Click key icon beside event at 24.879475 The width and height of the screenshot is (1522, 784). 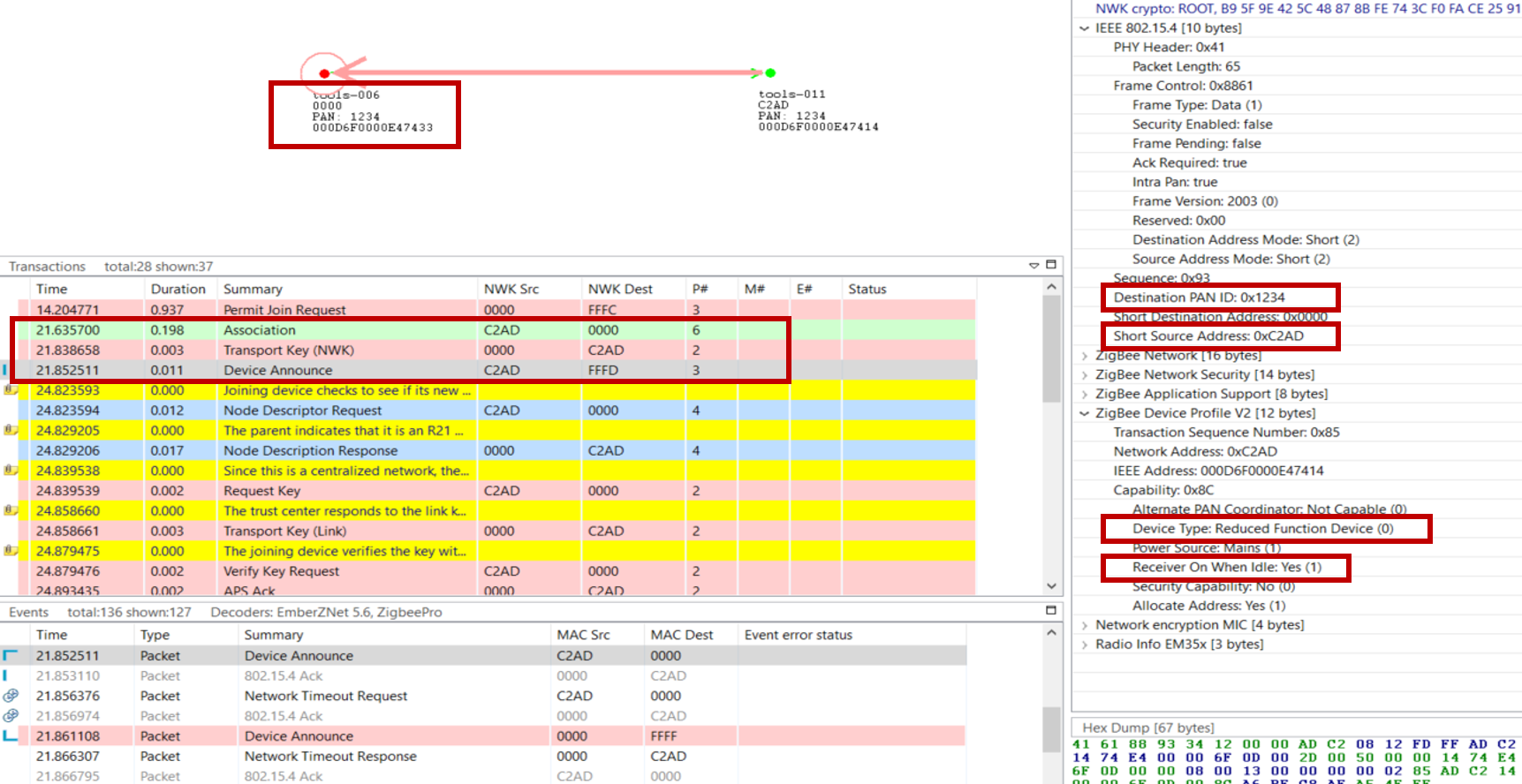tap(11, 551)
